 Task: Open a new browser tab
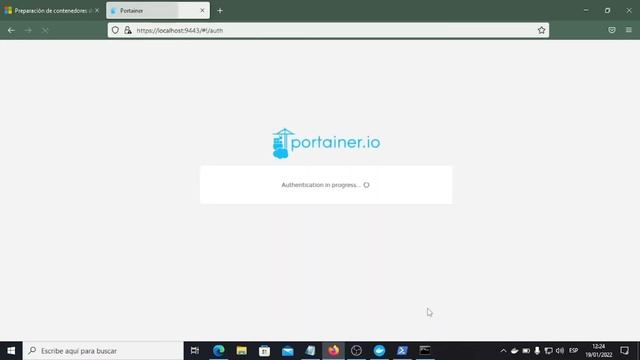[x=220, y=11]
